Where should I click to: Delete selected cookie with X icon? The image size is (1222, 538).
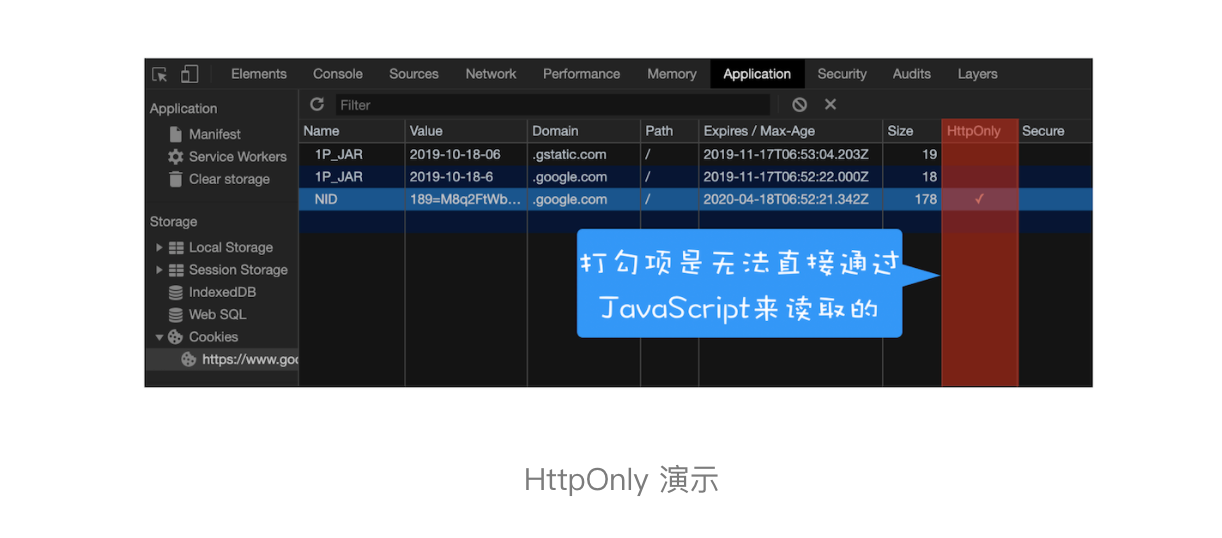click(830, 104)
